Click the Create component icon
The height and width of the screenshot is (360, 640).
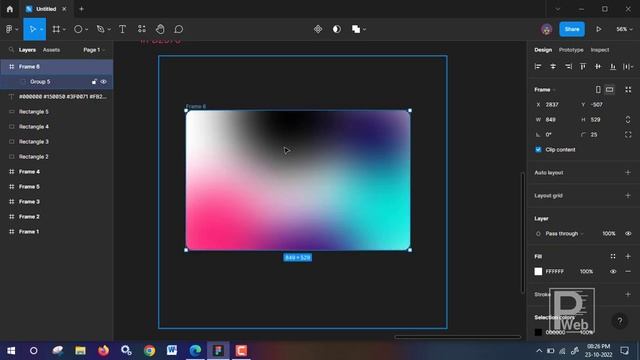pos(318,29)
